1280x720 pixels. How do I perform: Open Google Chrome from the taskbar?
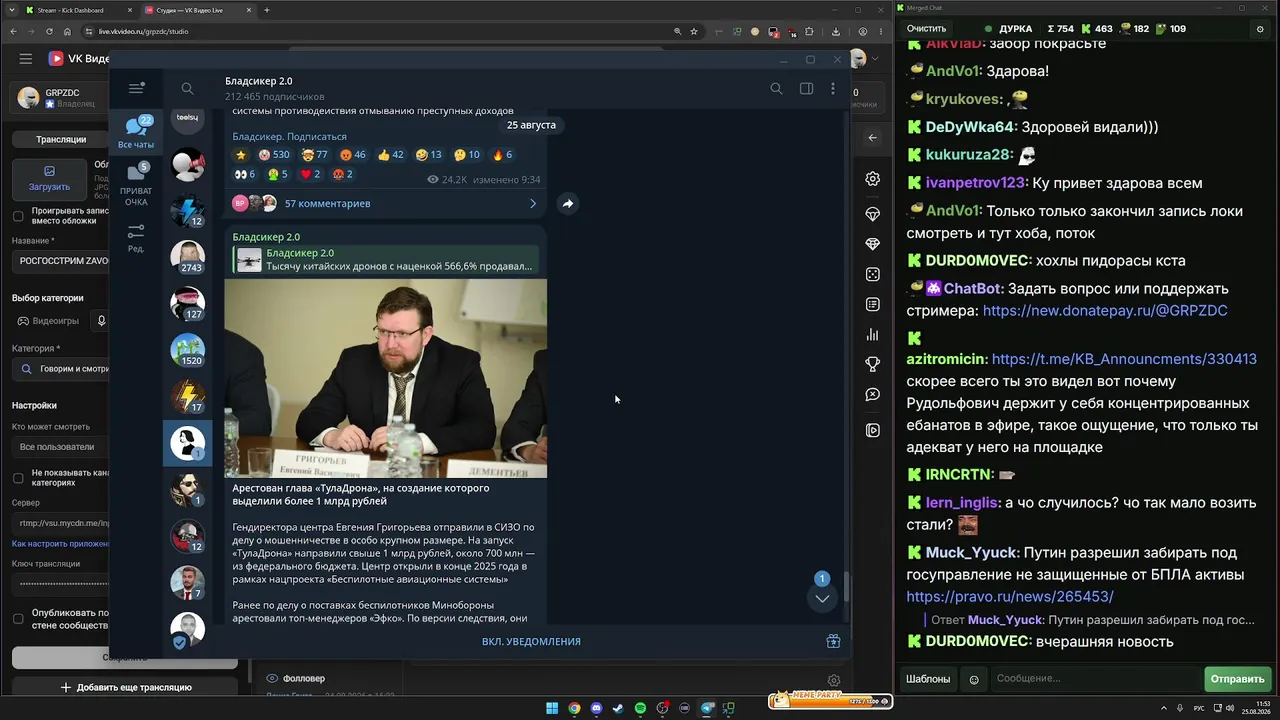pyautogui.click(x=574, y=708)
